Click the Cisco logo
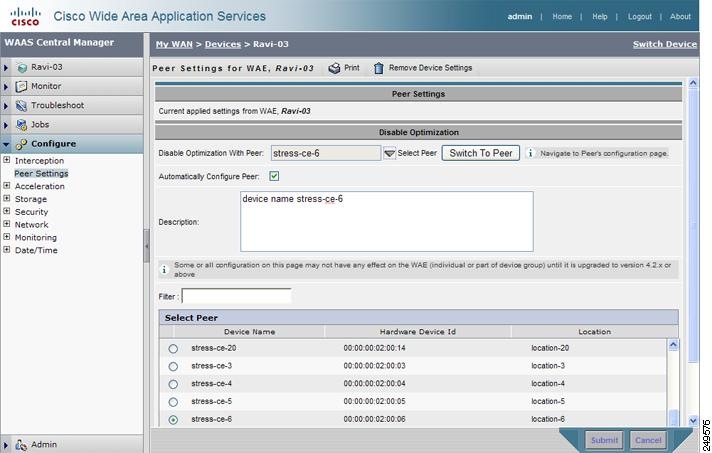Image resolution: width=712 pixels, height=453 pixels. coord(25,16)
